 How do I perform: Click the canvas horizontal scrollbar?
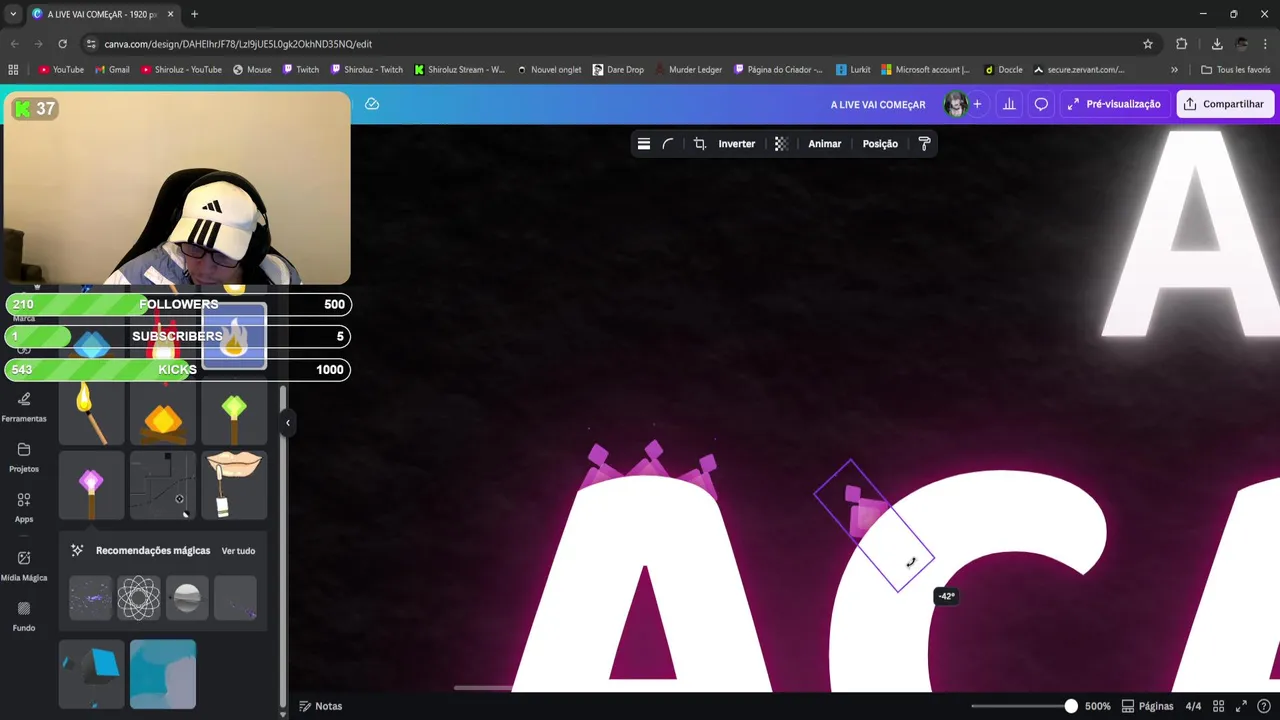coord(483,688)
